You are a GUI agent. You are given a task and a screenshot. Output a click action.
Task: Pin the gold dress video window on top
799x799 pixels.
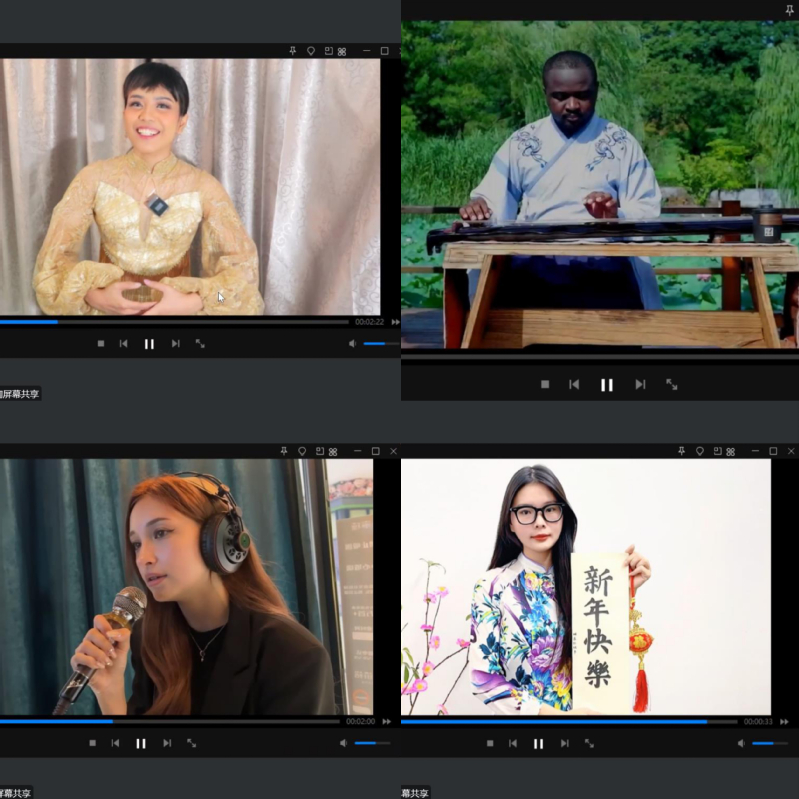292,51
